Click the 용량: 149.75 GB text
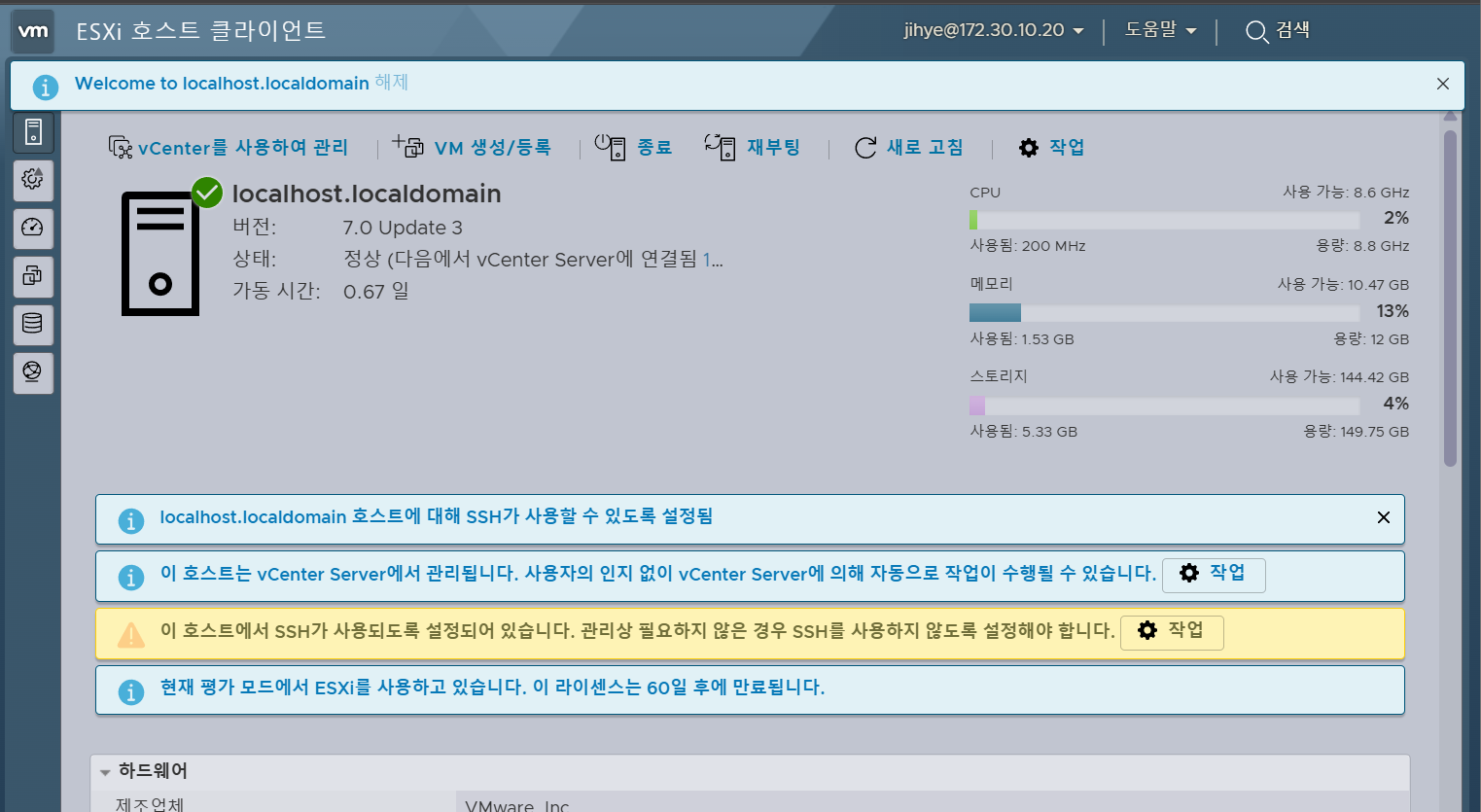The width and height of the screenshot is (1481, 812). (x=1356, y=432)
